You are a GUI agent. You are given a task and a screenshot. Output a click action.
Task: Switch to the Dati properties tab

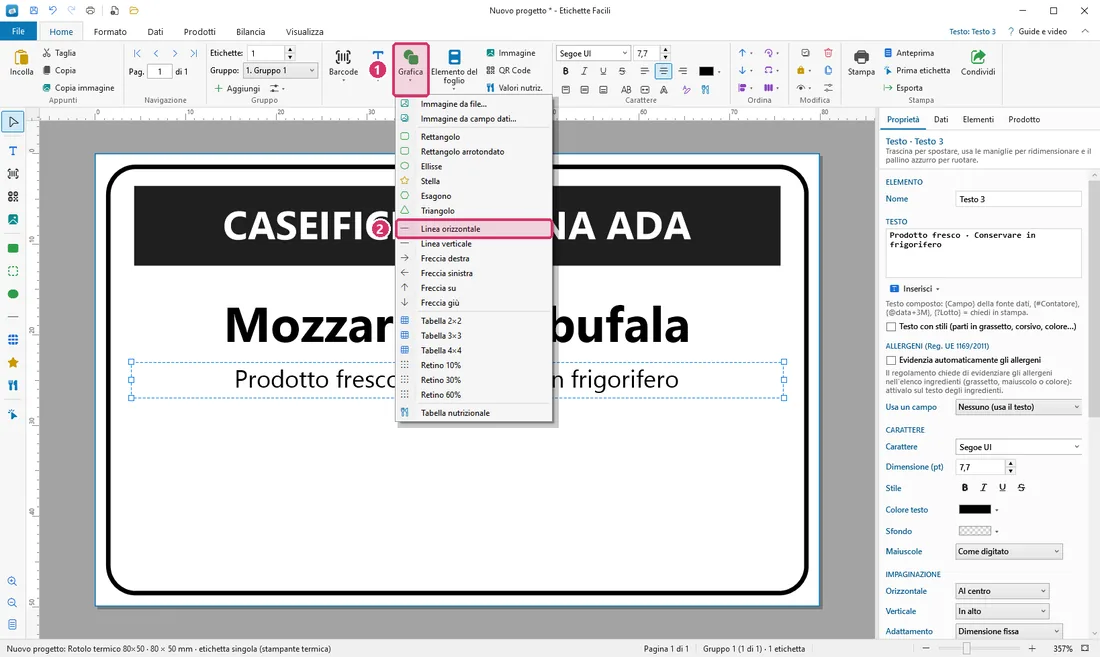pyautogui.click(x=941, y=119)
